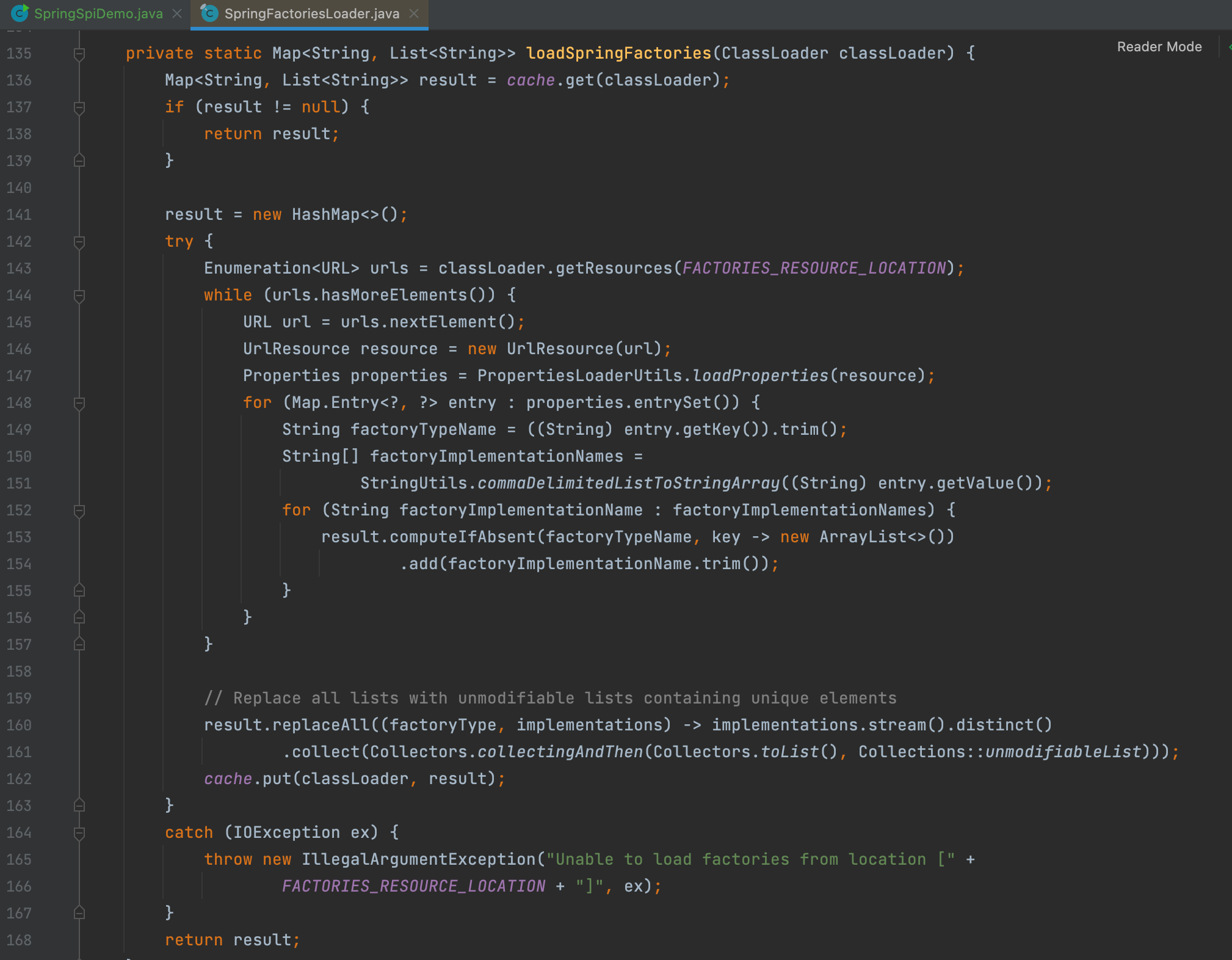Switch to SpringSpiDemo.java tab
The image size is (1232, 960).
(x=98, y=13)
